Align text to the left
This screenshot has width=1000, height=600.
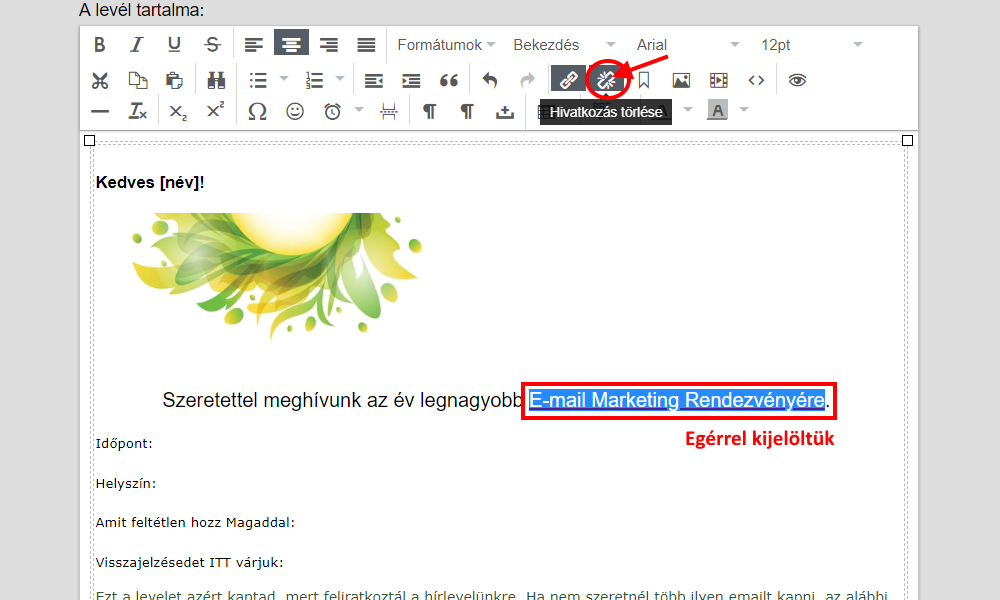(254, 45)
